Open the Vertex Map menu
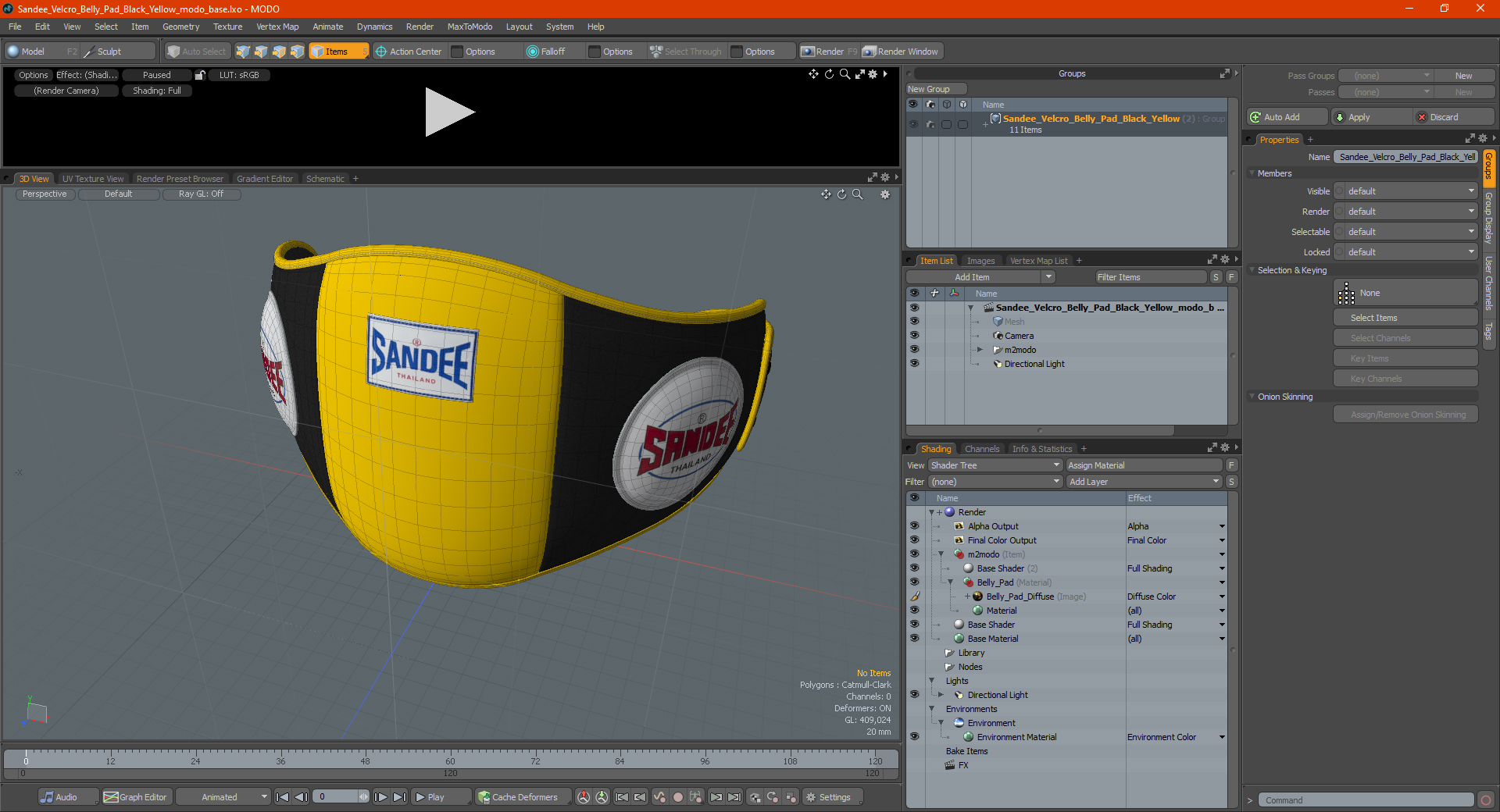 click(277, 27)
